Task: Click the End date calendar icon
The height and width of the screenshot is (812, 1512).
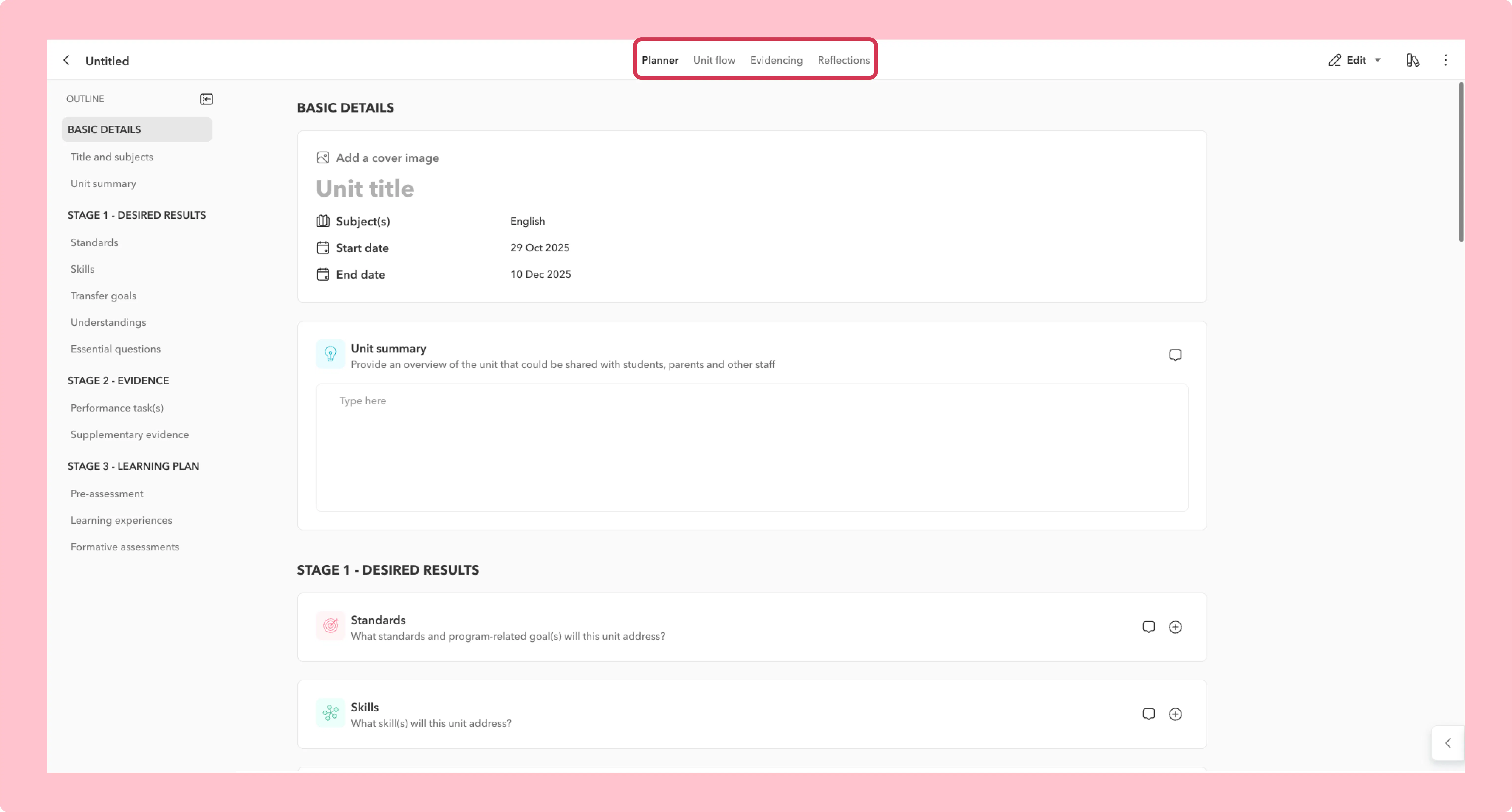Action: pyautogui.click(x=323, y=275)
